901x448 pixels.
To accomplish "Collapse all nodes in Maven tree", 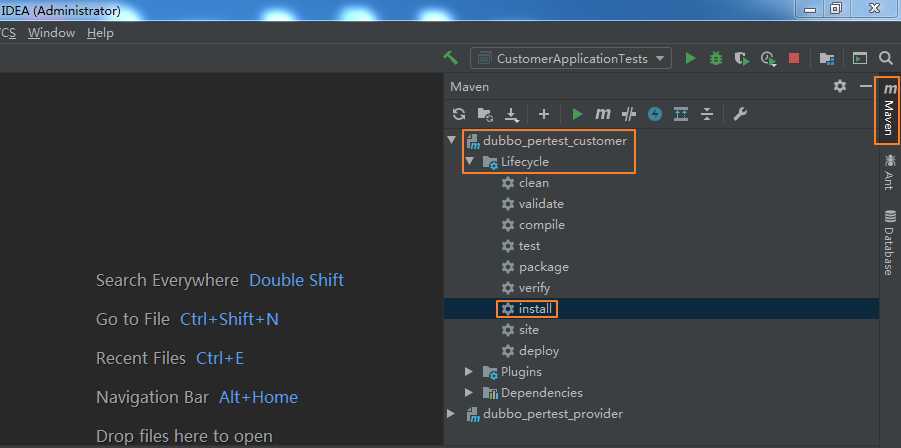I will [707, 114].
